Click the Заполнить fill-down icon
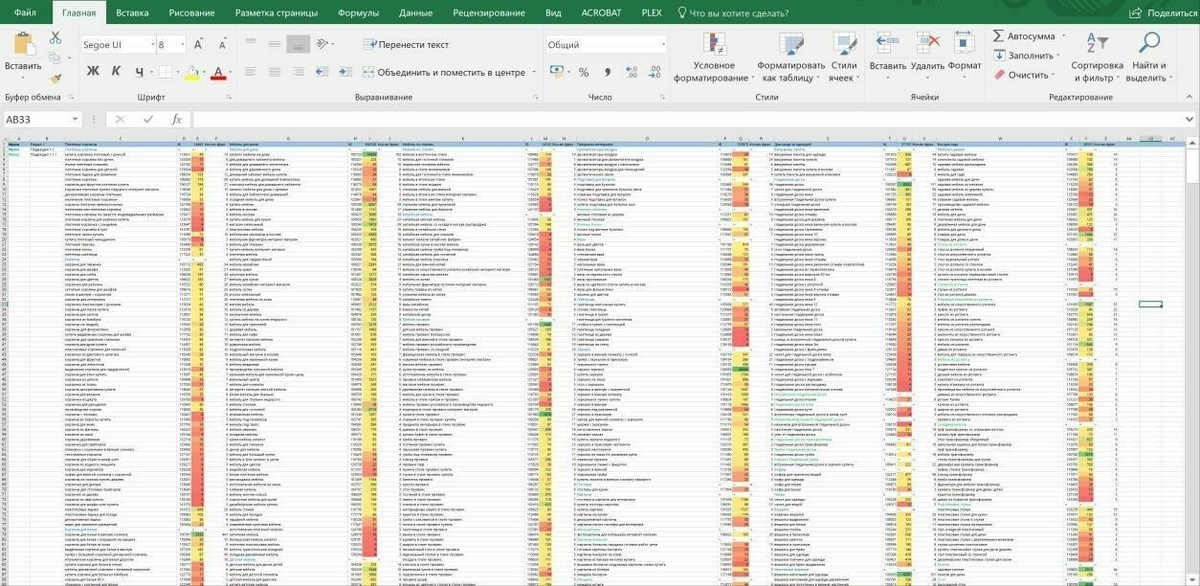This screenshot has height=586, width=1200. 998,56
